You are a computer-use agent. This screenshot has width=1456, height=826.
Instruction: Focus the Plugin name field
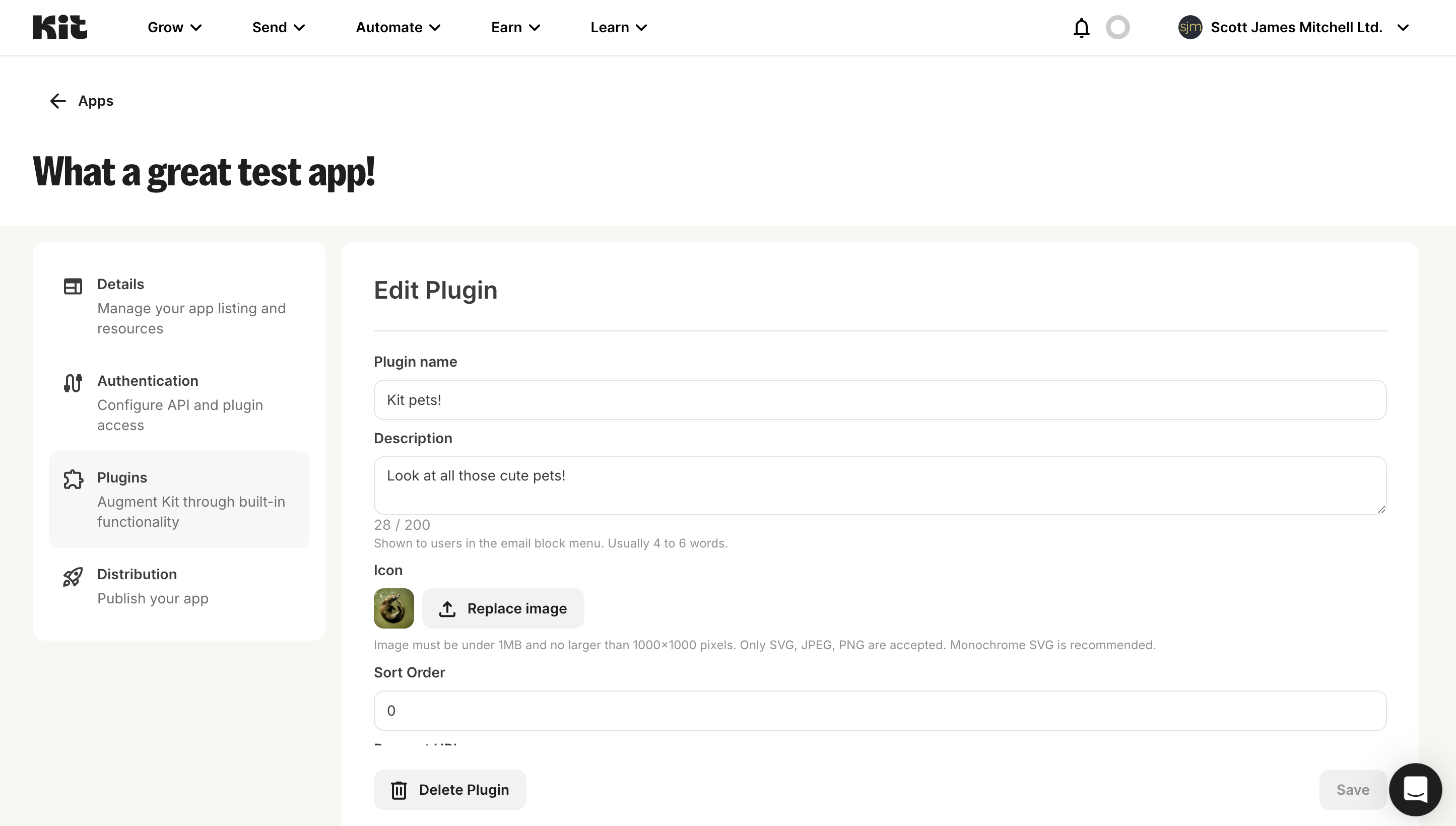[x=880, y=400]
